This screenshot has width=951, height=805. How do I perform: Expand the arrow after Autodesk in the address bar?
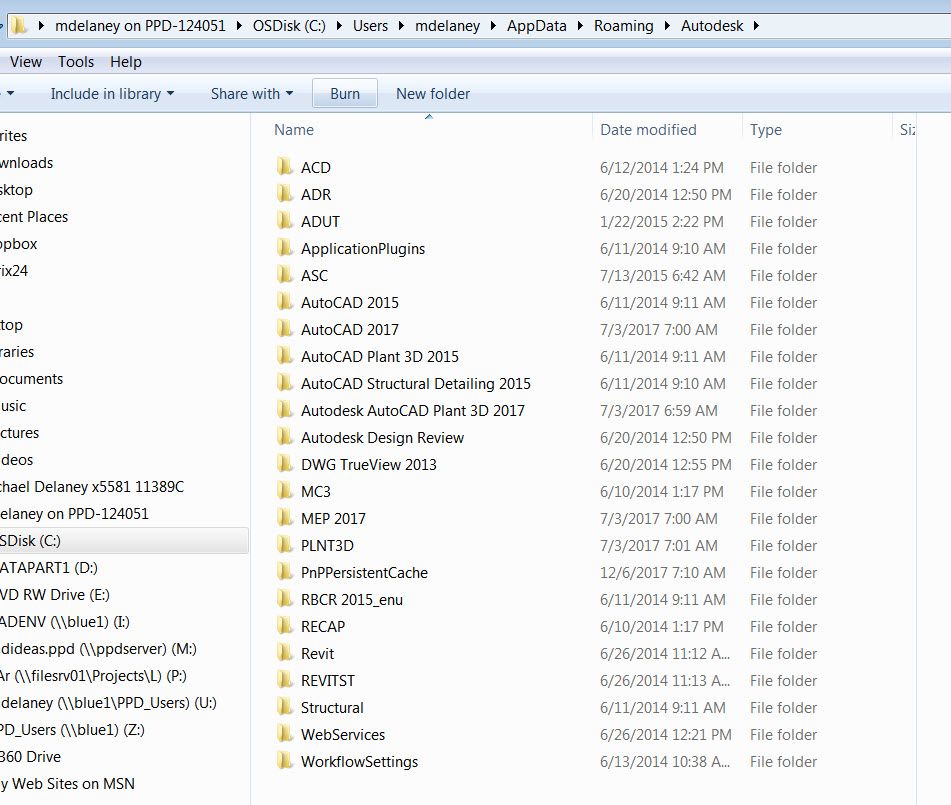click(x=756, y=25)
